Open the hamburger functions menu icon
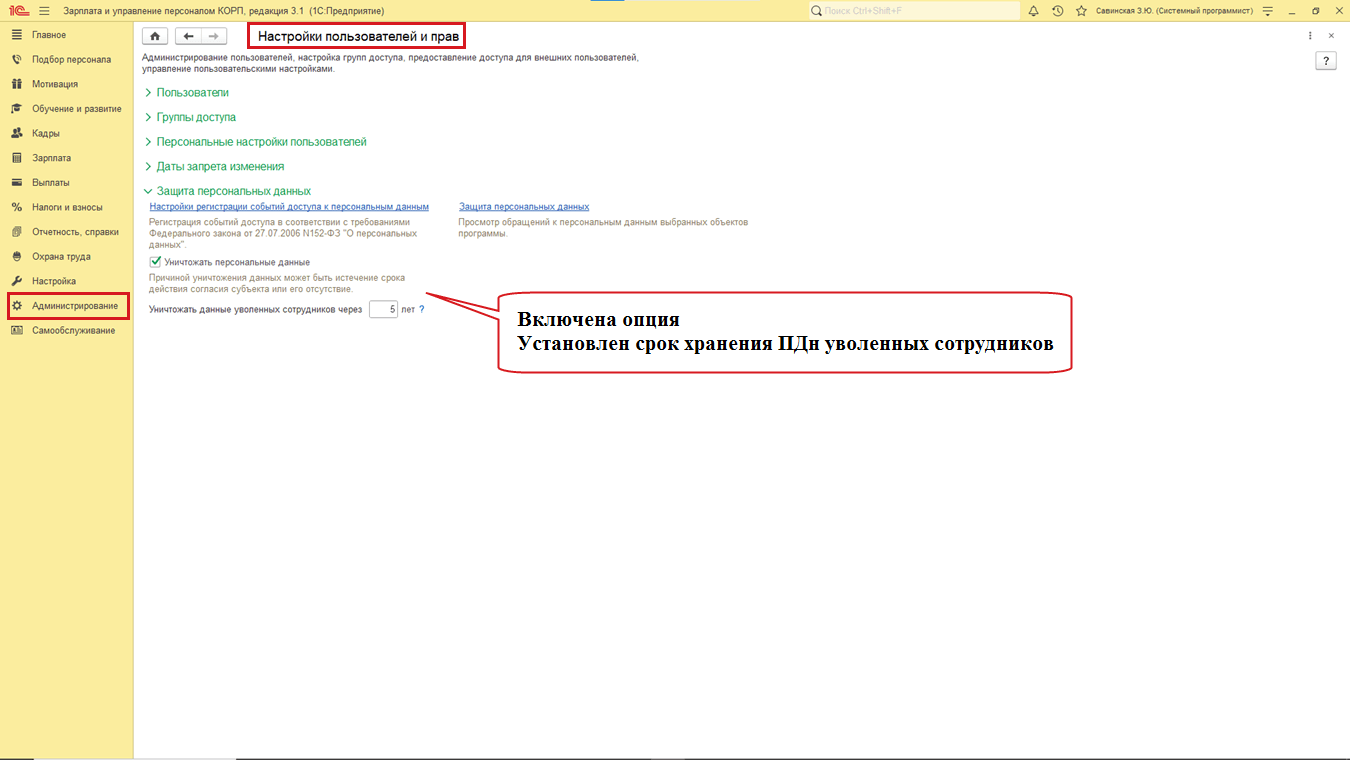This screenshot has width=1350, height=760. pos(44,11)
